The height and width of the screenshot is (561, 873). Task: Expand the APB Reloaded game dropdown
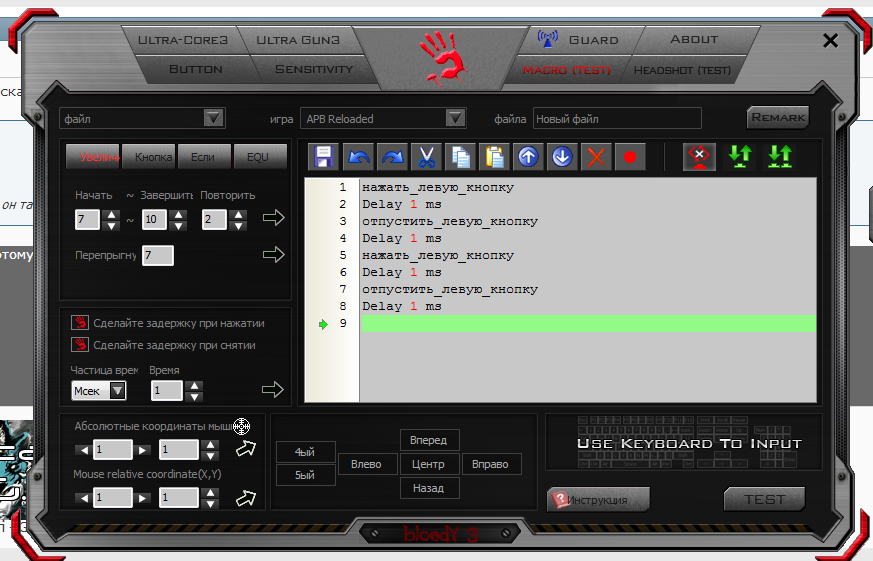point(456,118)
